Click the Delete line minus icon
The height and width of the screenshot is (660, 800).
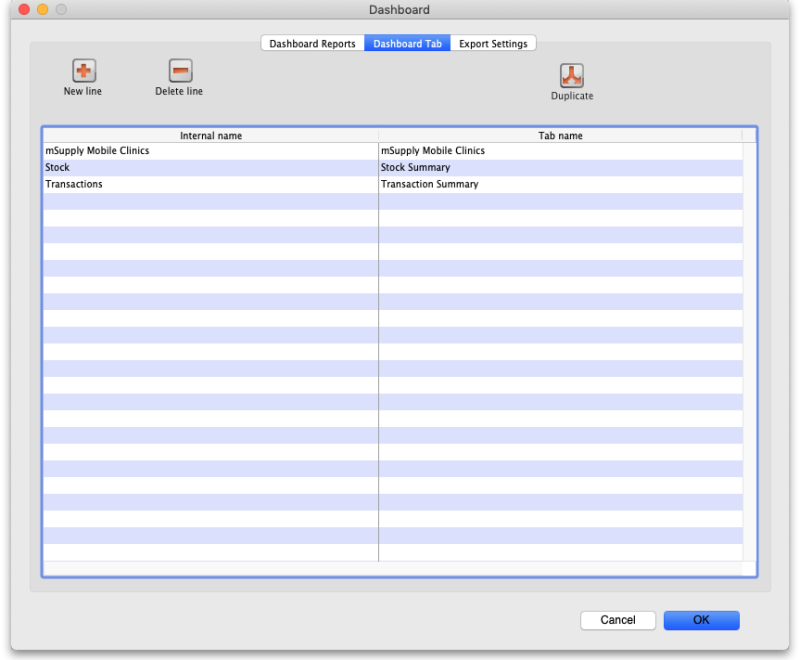179,72
